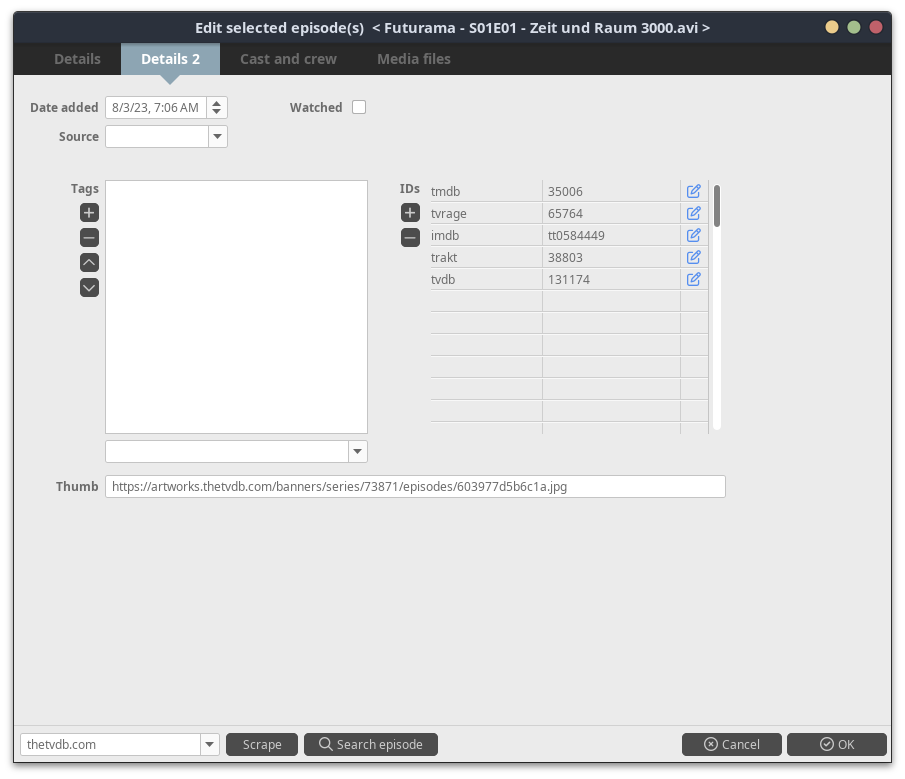Expand the tags combo box below list
Screen dimensions: 905x779
coord(357,451)
